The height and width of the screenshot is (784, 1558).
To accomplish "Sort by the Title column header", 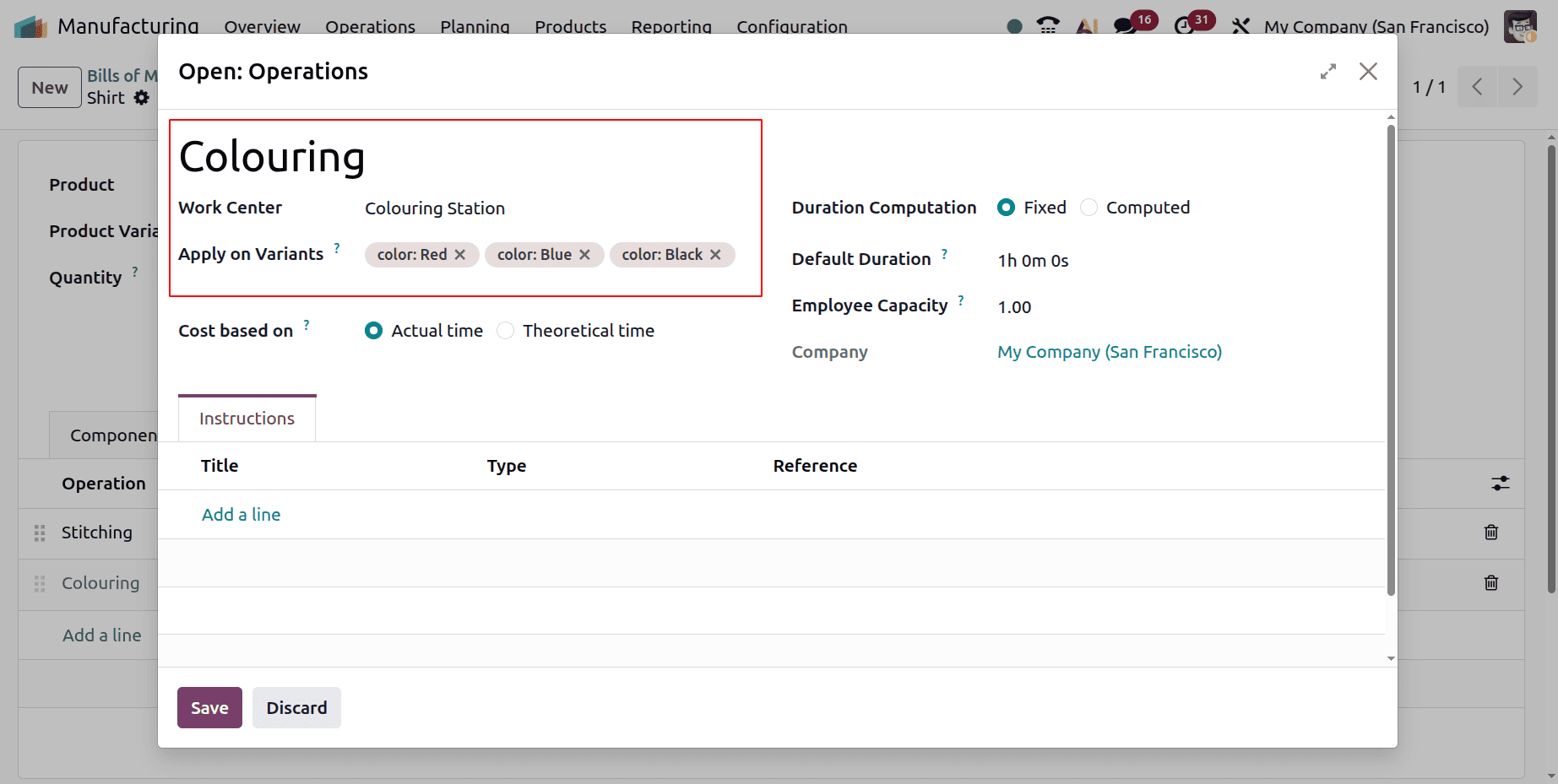I will [220, 466].
